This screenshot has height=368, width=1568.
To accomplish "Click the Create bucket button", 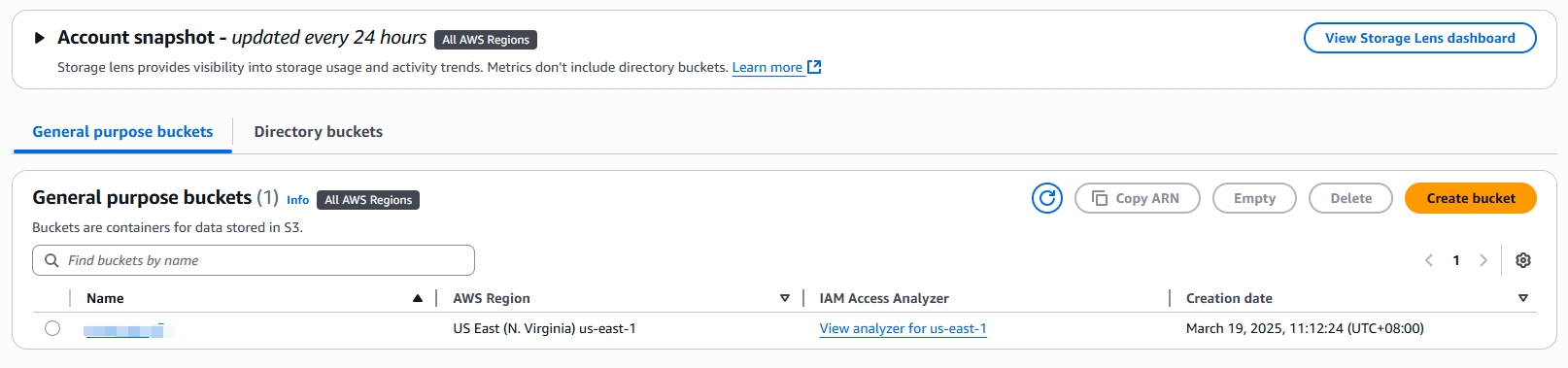I will [1470, 198].
